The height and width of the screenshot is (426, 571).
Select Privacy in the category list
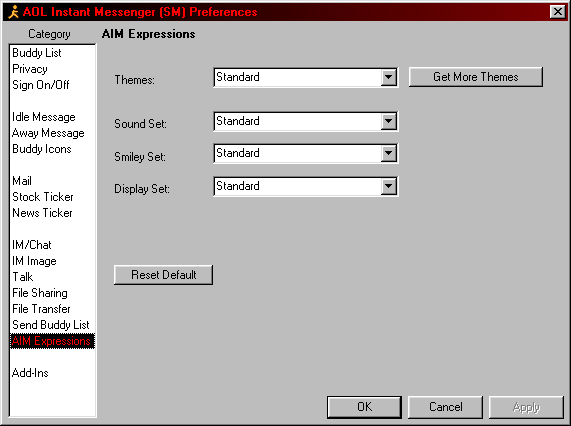tap(30, 69)
